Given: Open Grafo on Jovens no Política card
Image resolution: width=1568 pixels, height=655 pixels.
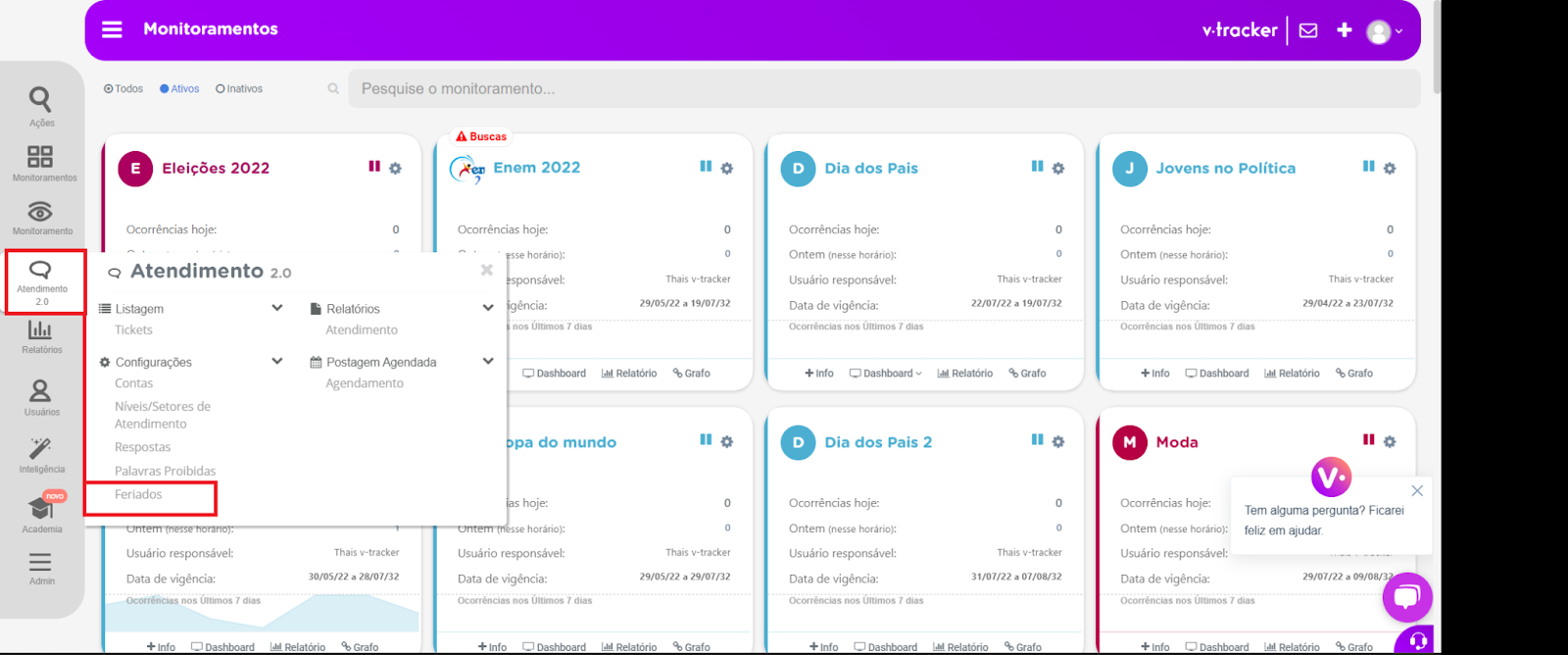Looking at the screenshot, I should pos(1354,374).
